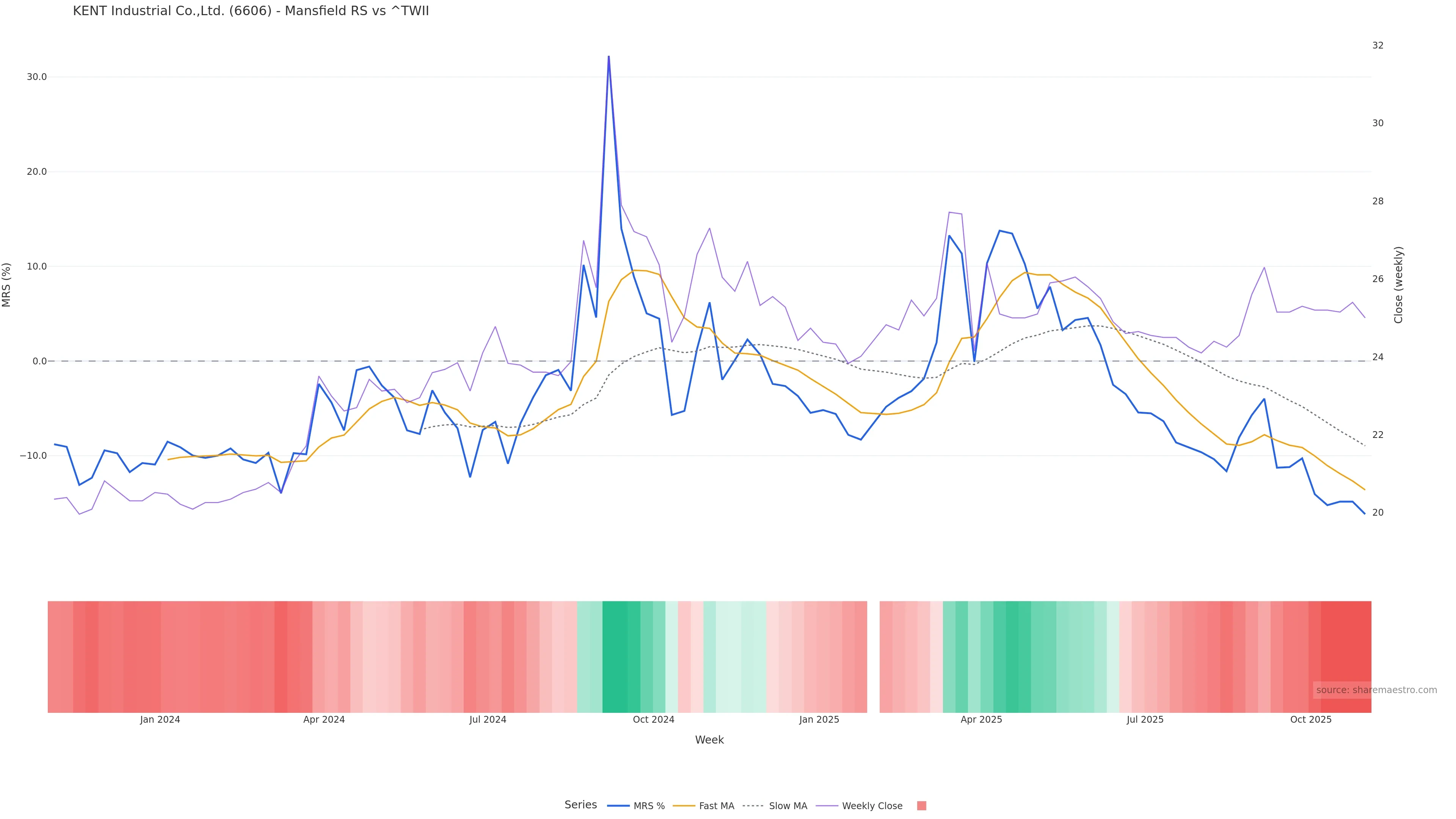The width and height of the screenshot is (1456, 819).
Task: Click the Series legend title
Action: (x=581, y=805)
